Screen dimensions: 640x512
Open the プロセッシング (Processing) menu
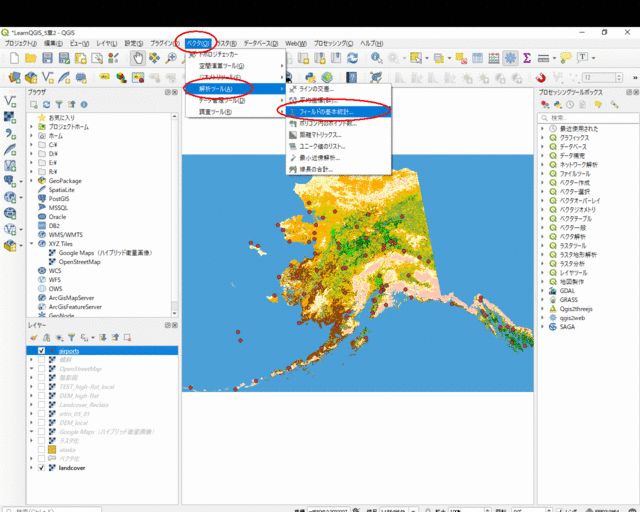(x=333, y=43)
